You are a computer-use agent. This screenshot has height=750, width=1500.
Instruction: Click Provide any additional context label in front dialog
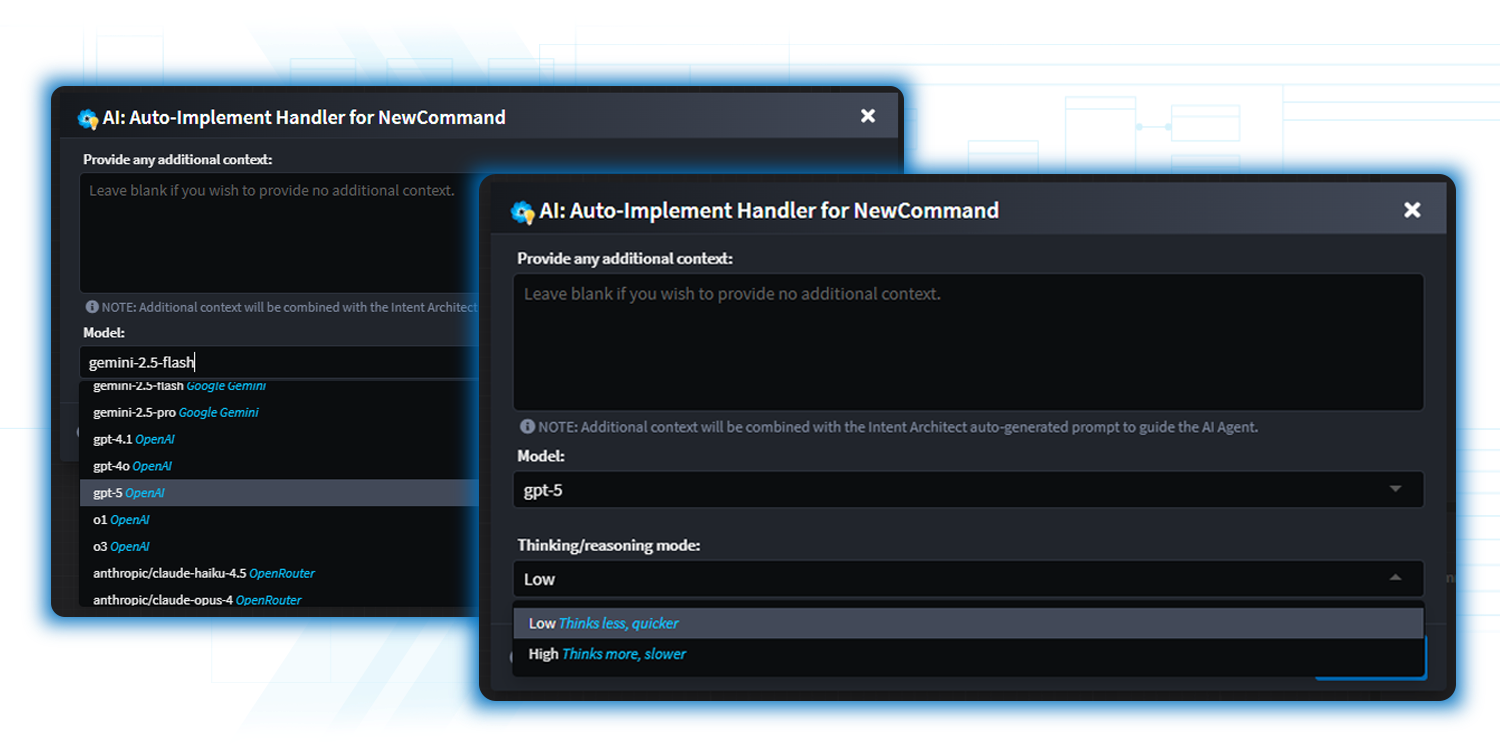(x=625, y=259)
